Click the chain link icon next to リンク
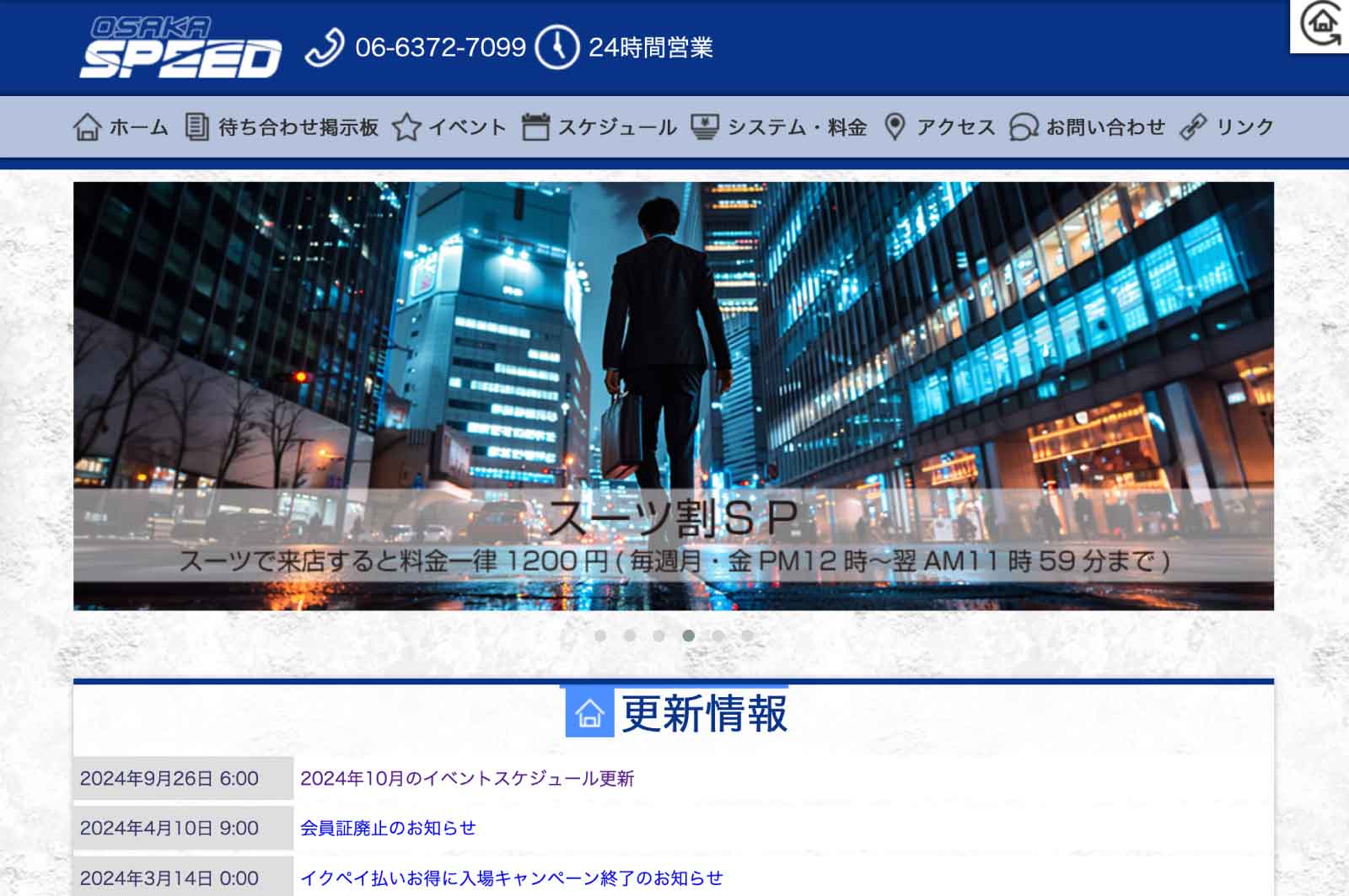 1195,126
